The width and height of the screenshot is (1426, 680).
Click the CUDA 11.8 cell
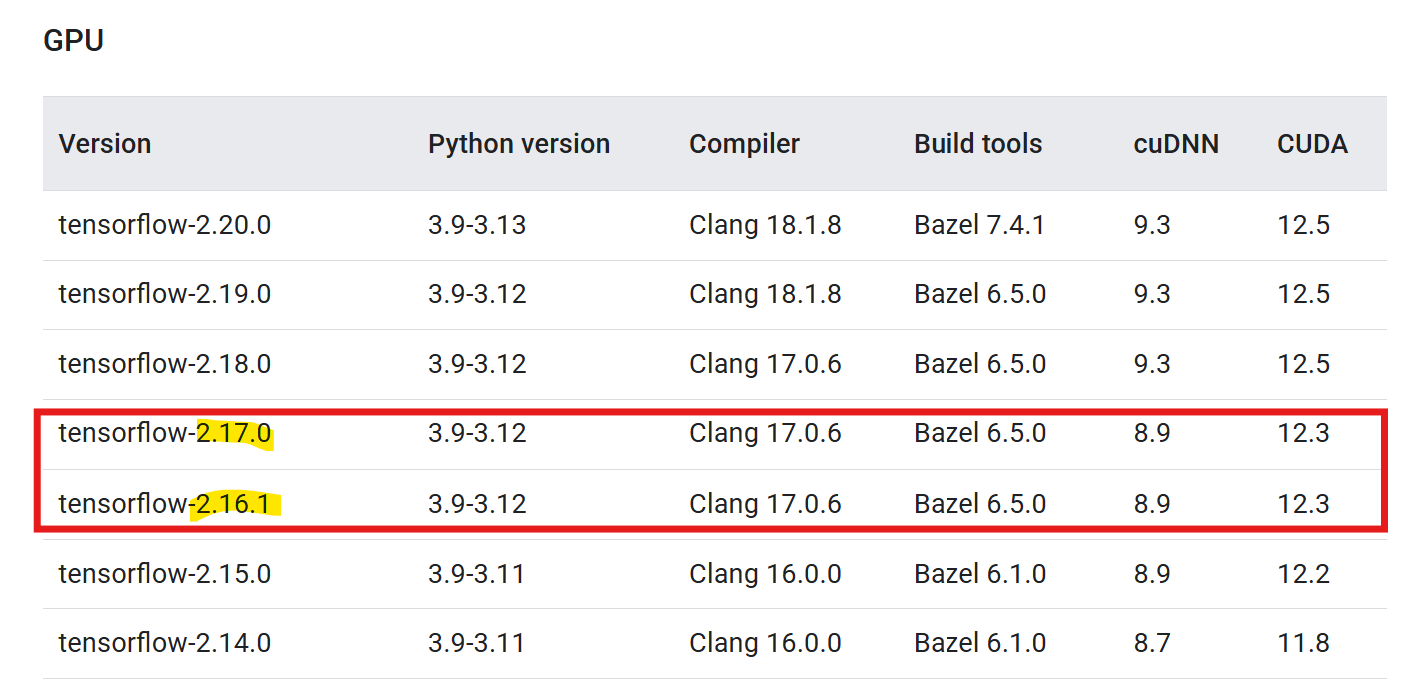1303,643
